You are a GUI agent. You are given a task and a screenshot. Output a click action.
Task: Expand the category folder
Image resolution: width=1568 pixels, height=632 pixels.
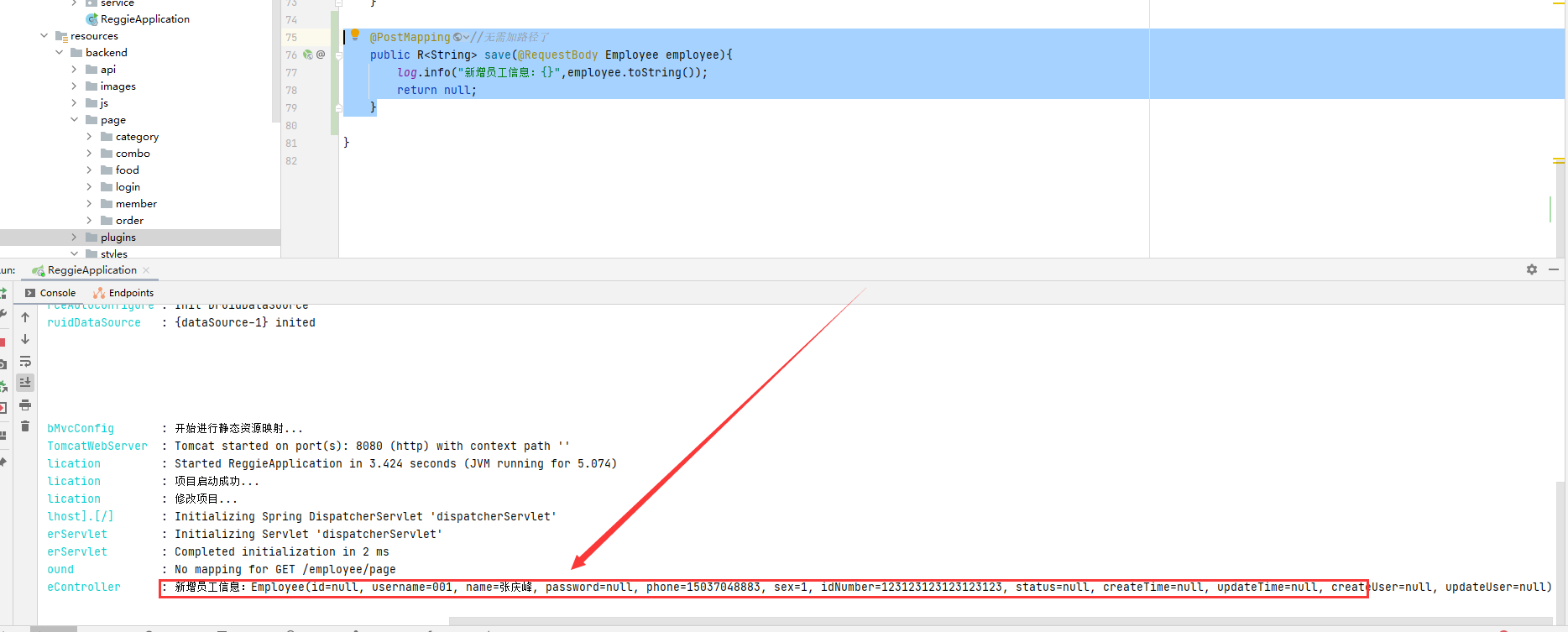pos(90,136)
